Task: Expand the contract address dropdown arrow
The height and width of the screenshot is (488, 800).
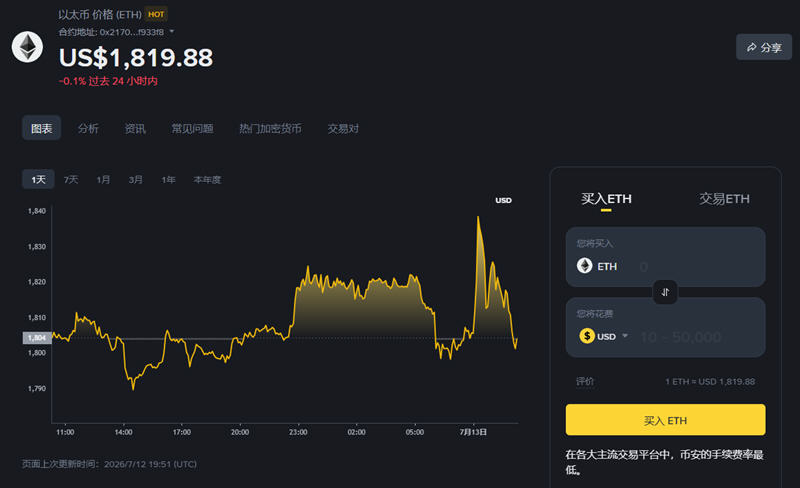Action: pos(172,32)
